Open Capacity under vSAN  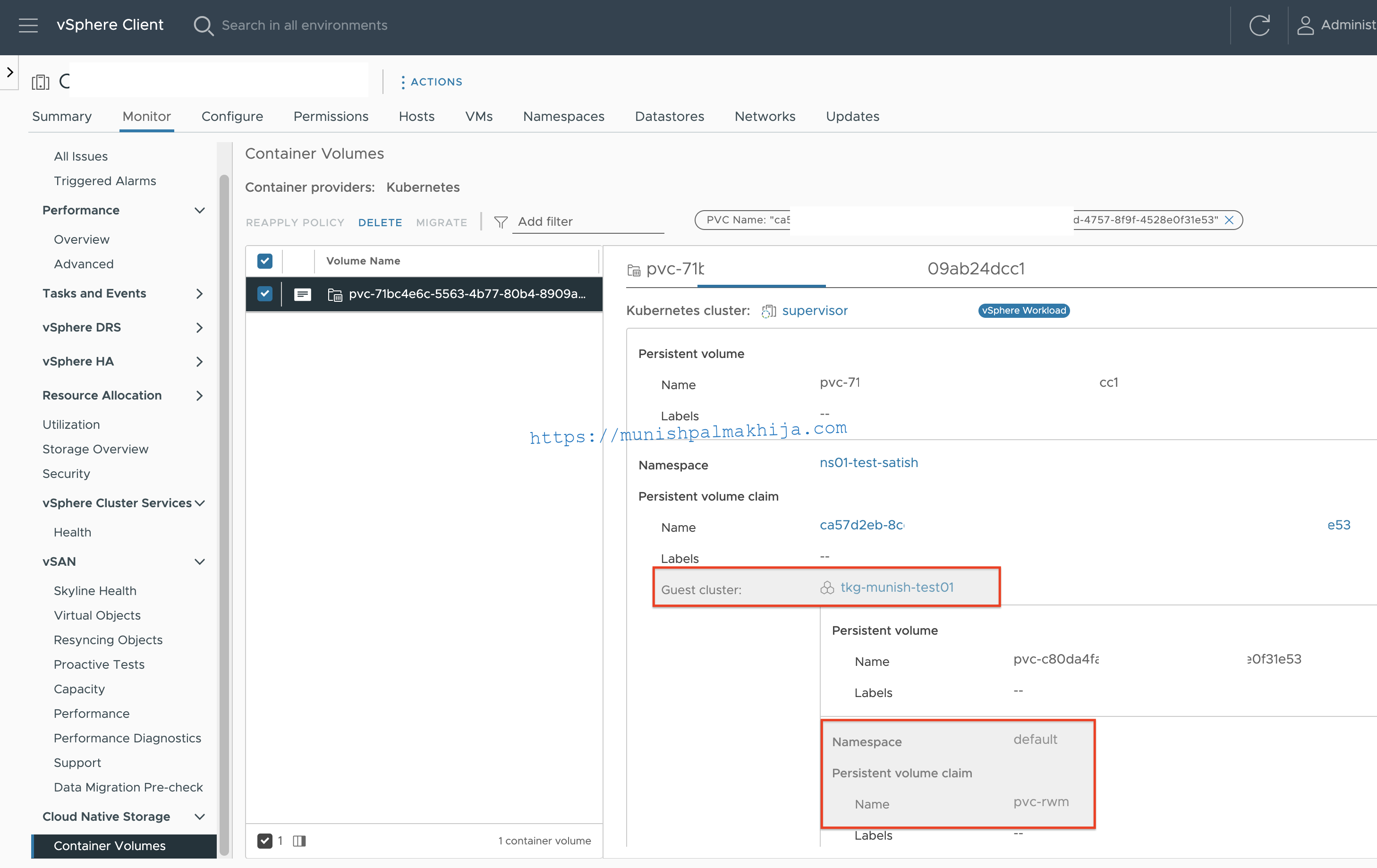(79, 689)
